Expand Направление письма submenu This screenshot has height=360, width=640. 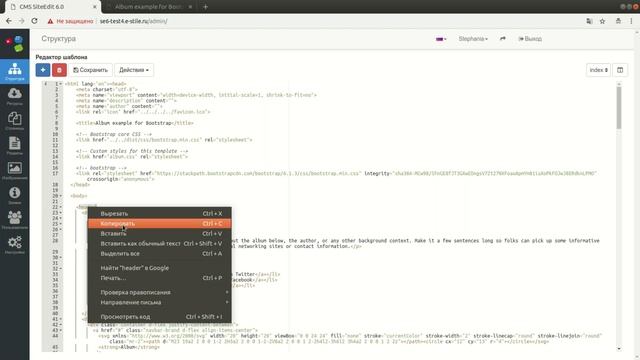[x=160, y=302]
